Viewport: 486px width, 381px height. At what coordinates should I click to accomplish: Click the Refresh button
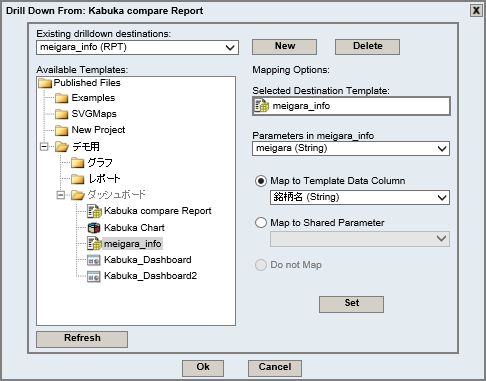coord(82,339)
